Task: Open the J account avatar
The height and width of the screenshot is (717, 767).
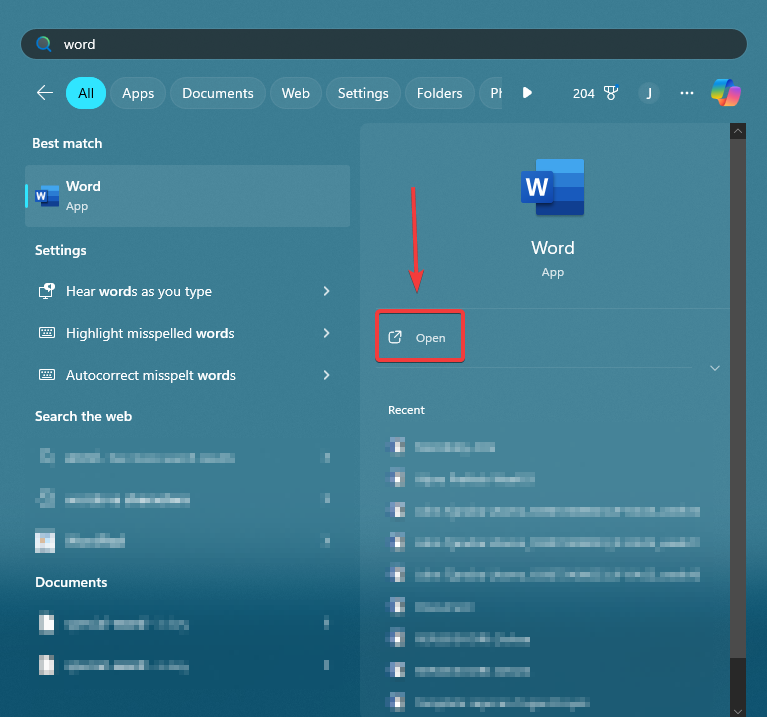Action: point(649,92)
